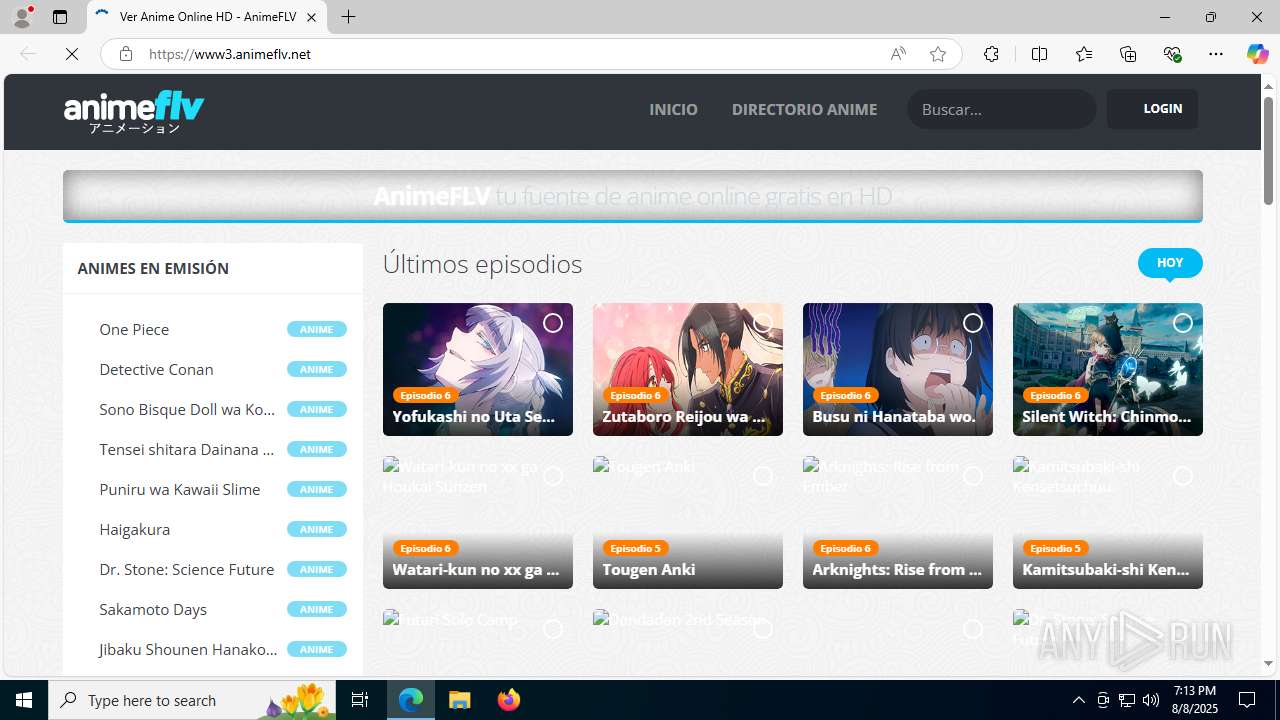This screenshot has height=720, width=1280.
Task: Open Dr. Stone: Science Future link
Action: coord(186,569)
